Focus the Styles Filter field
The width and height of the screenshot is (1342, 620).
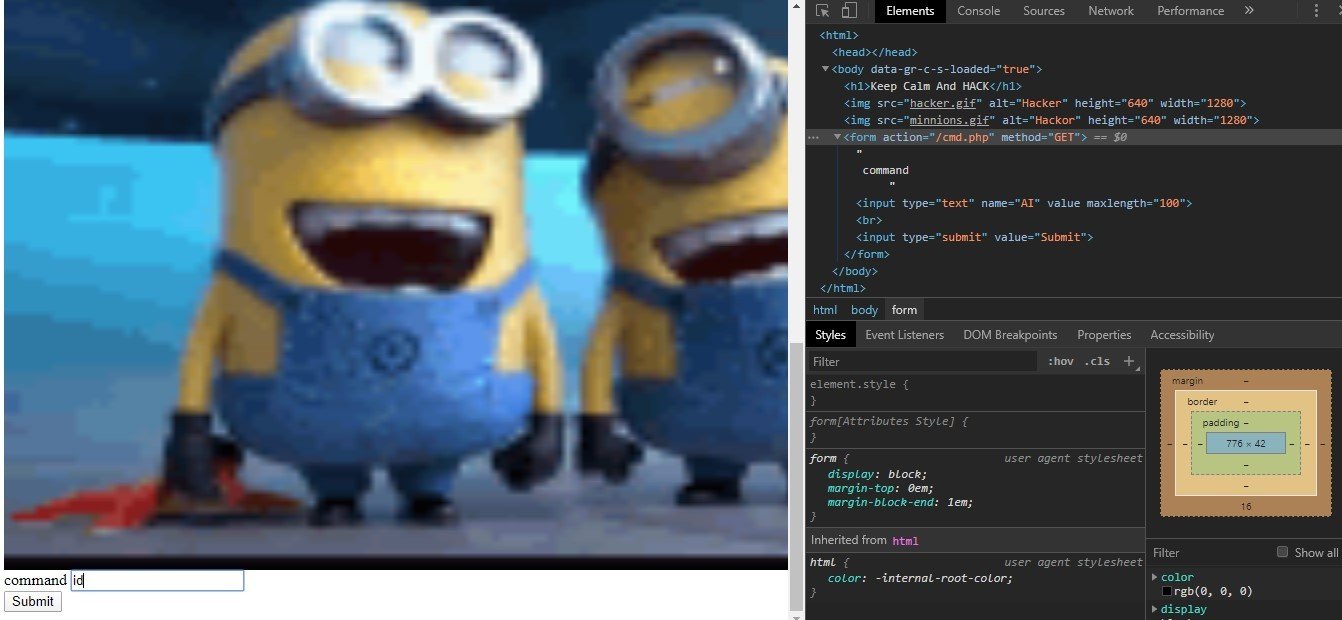point(922,361)
